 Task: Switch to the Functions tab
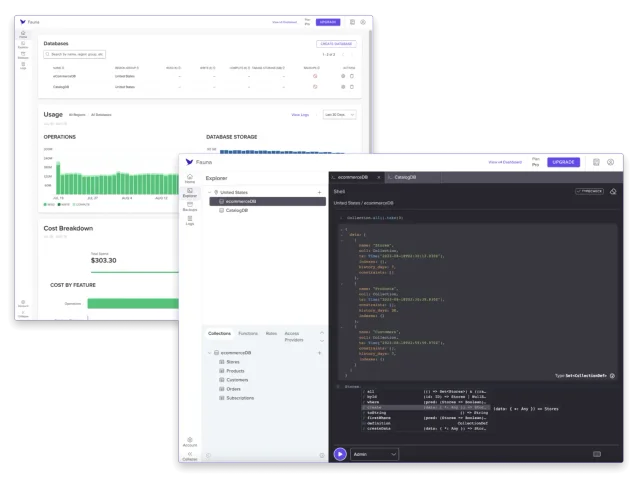click(x=248, y=333)
